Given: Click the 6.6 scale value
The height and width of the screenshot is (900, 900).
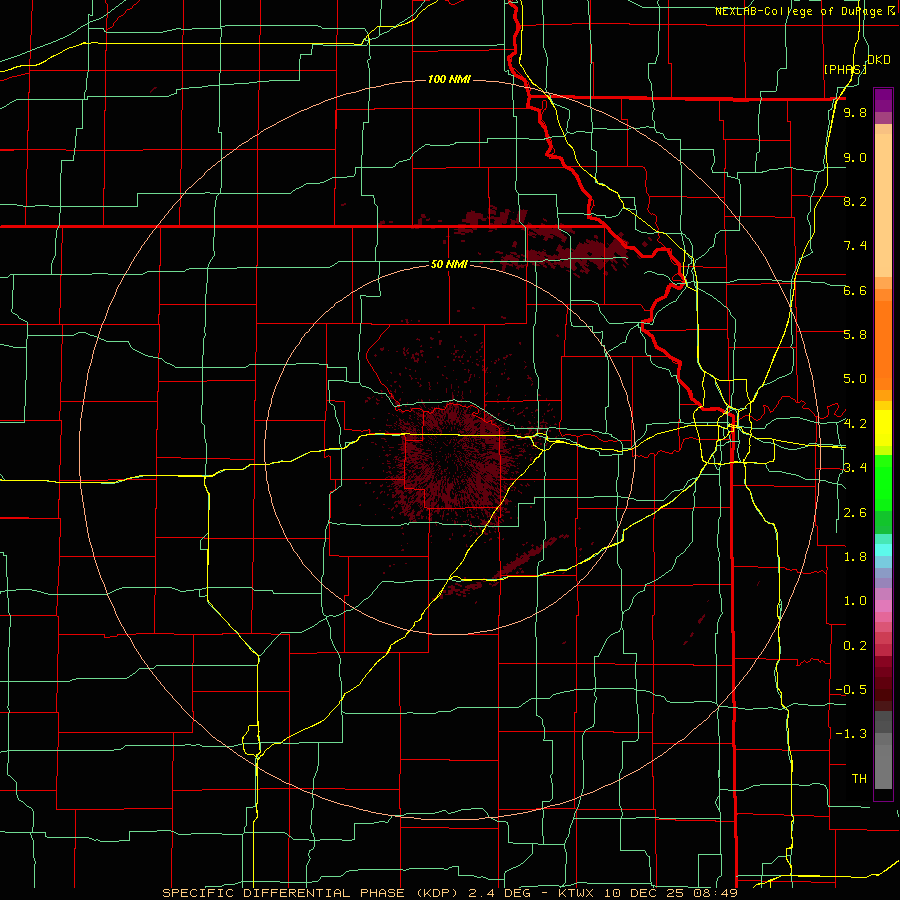Looking at the screenshot, I should coord(855,290).
